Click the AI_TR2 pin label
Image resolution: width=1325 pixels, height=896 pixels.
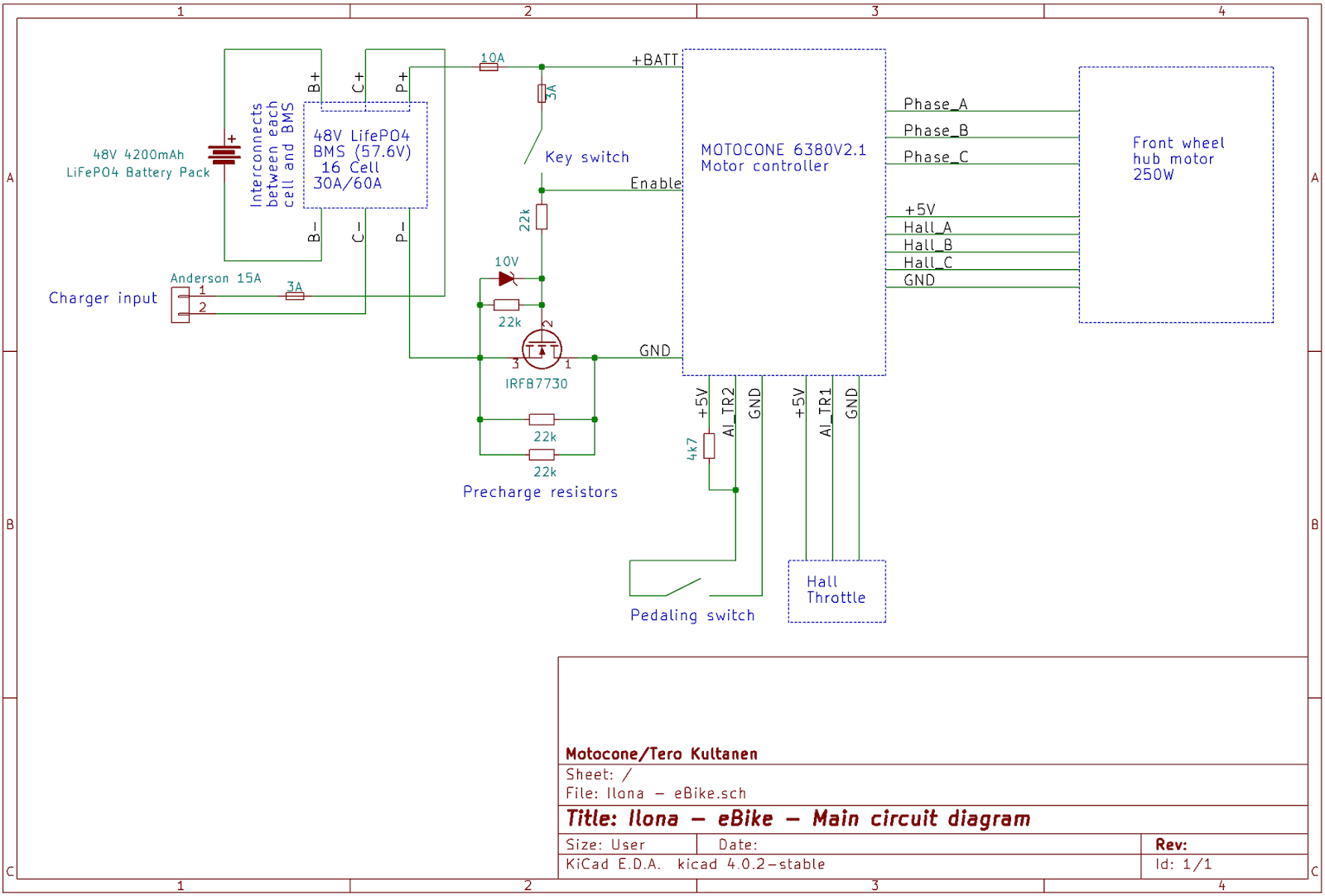(728, 412)
